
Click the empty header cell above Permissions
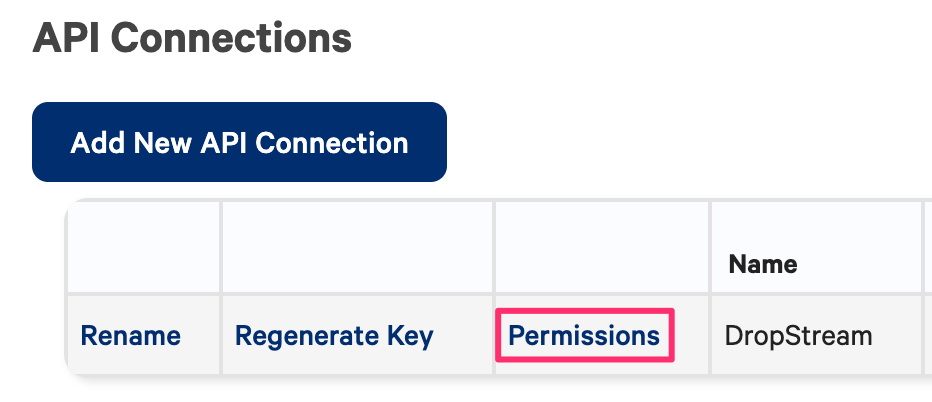coord(601,248)
